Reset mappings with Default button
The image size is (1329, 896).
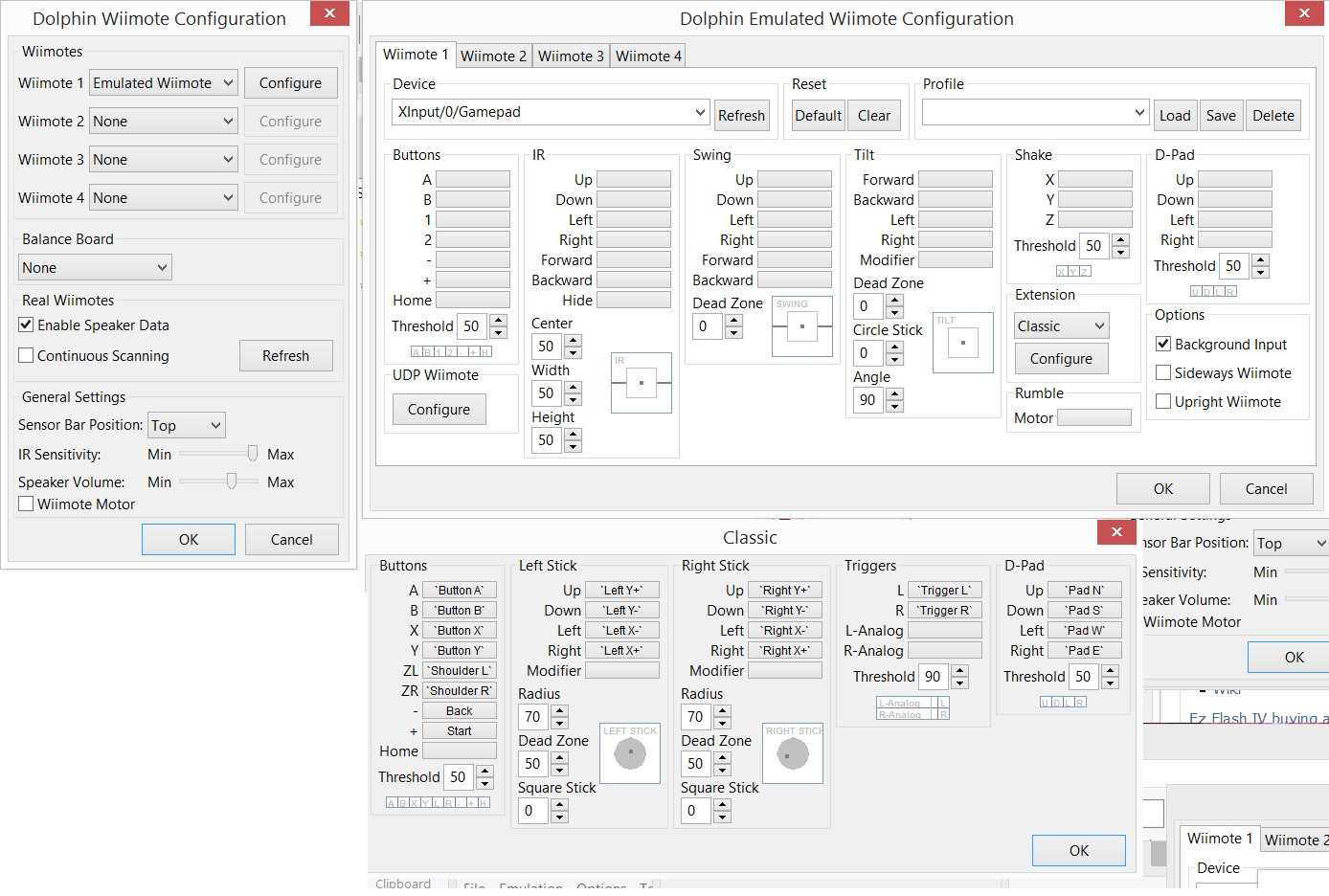pyautogui.click(x=819, y=115)
